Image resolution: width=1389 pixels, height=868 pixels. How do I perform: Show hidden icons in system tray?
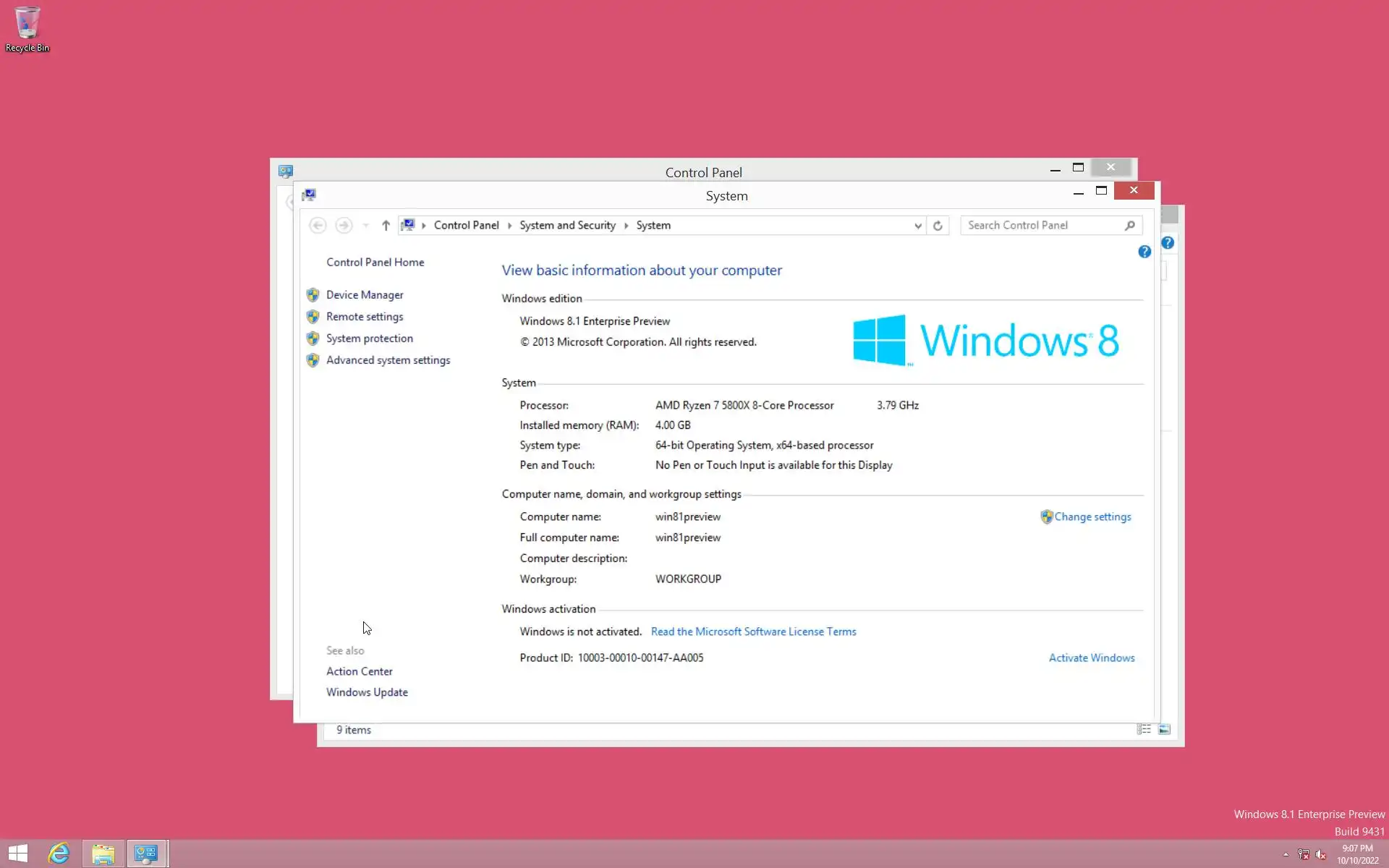point(1286,854)
